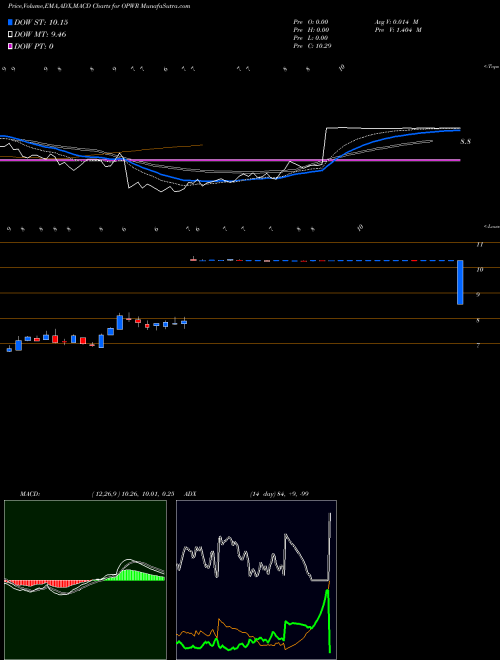Click the 'MACD:' panel heading
The image size is (500, 660).
tap(30, 494)
